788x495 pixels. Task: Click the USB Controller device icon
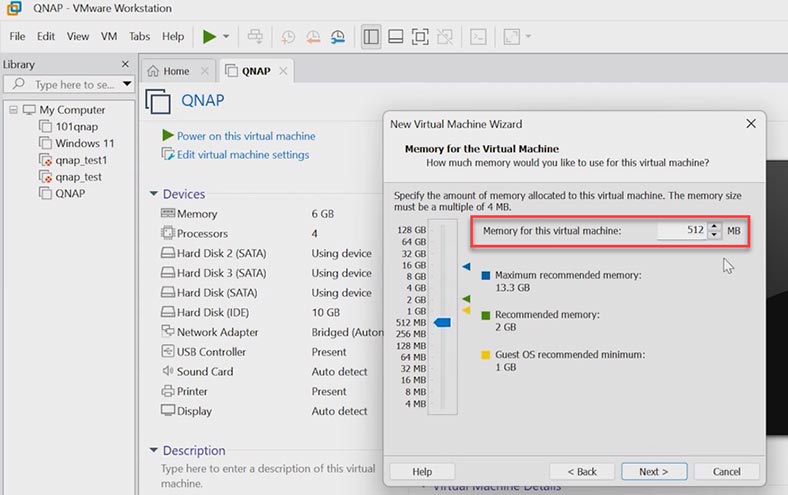click(x=167, y=351)
